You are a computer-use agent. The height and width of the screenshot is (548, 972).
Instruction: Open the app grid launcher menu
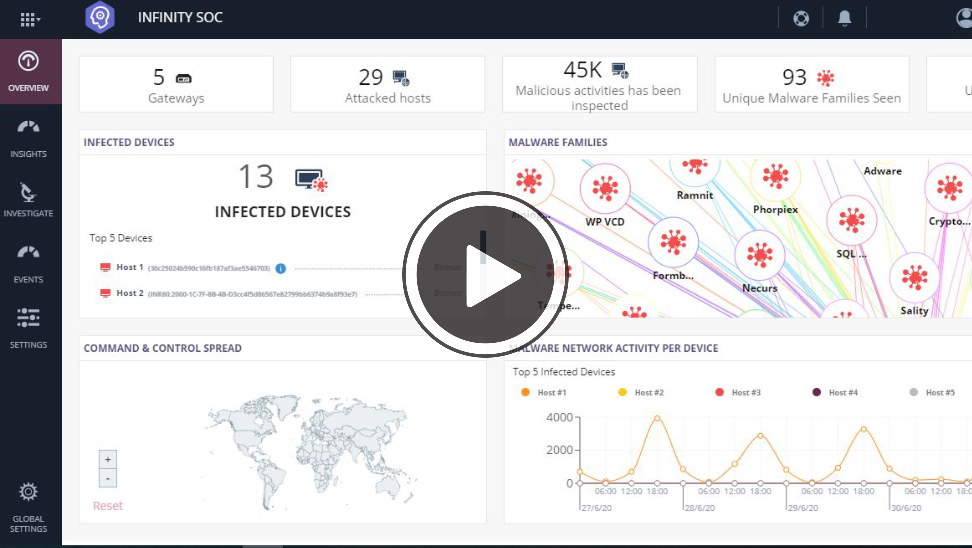tap(30, 19)
